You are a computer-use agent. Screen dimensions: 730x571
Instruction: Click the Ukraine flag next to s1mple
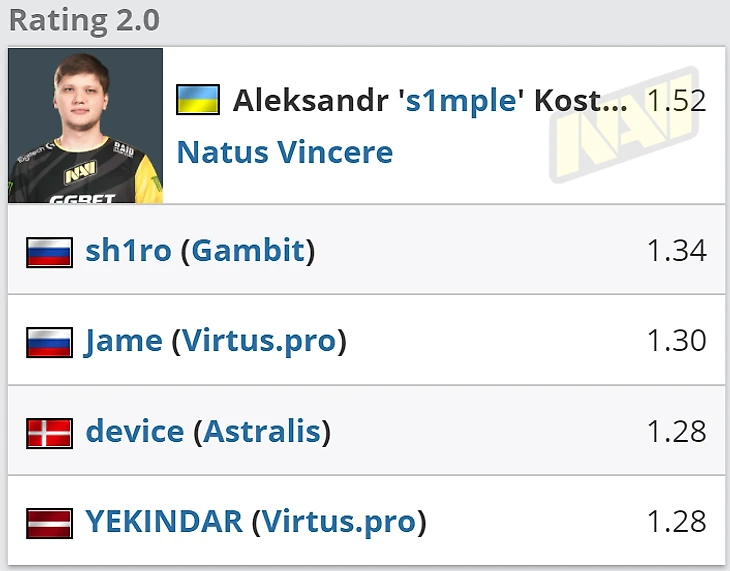click(x=197, y=99)
